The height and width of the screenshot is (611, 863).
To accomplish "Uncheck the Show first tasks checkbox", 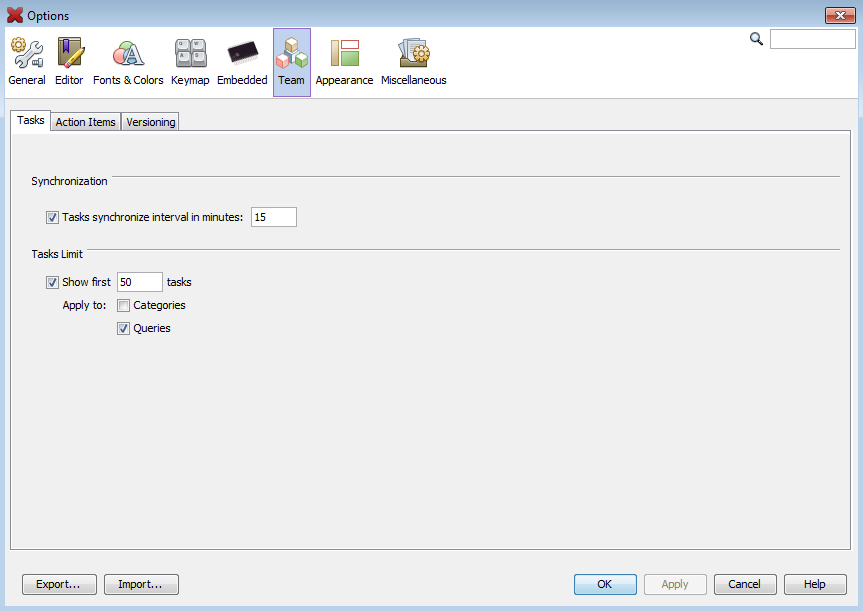I will pos(52,282).
